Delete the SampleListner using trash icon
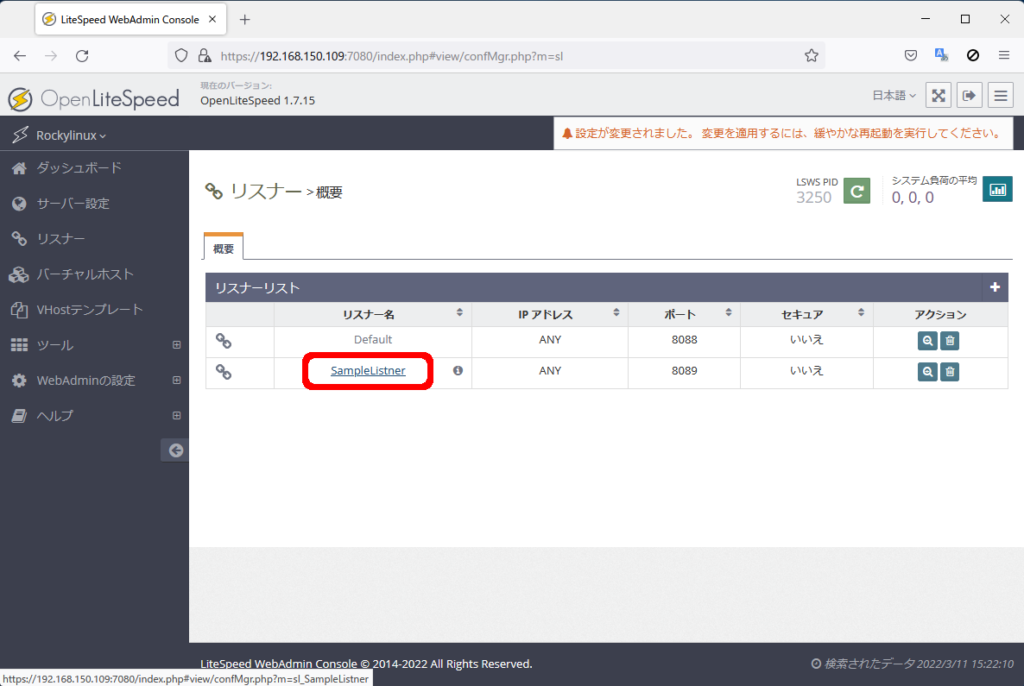This screenshot has height=686, width=1024. (950, 372)
